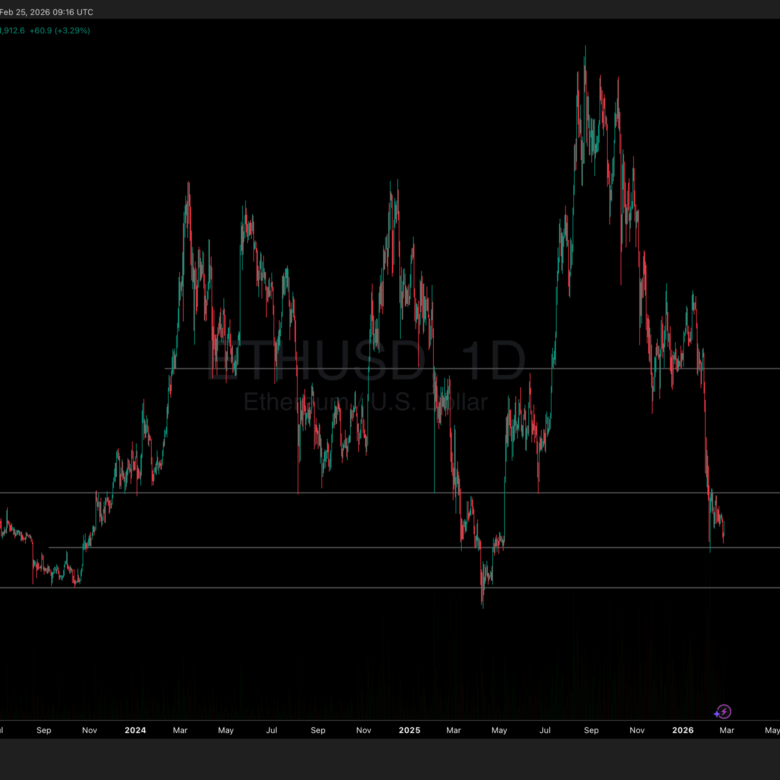
Task: Click the 2024 year label on time axis
Action: [135, 731]
